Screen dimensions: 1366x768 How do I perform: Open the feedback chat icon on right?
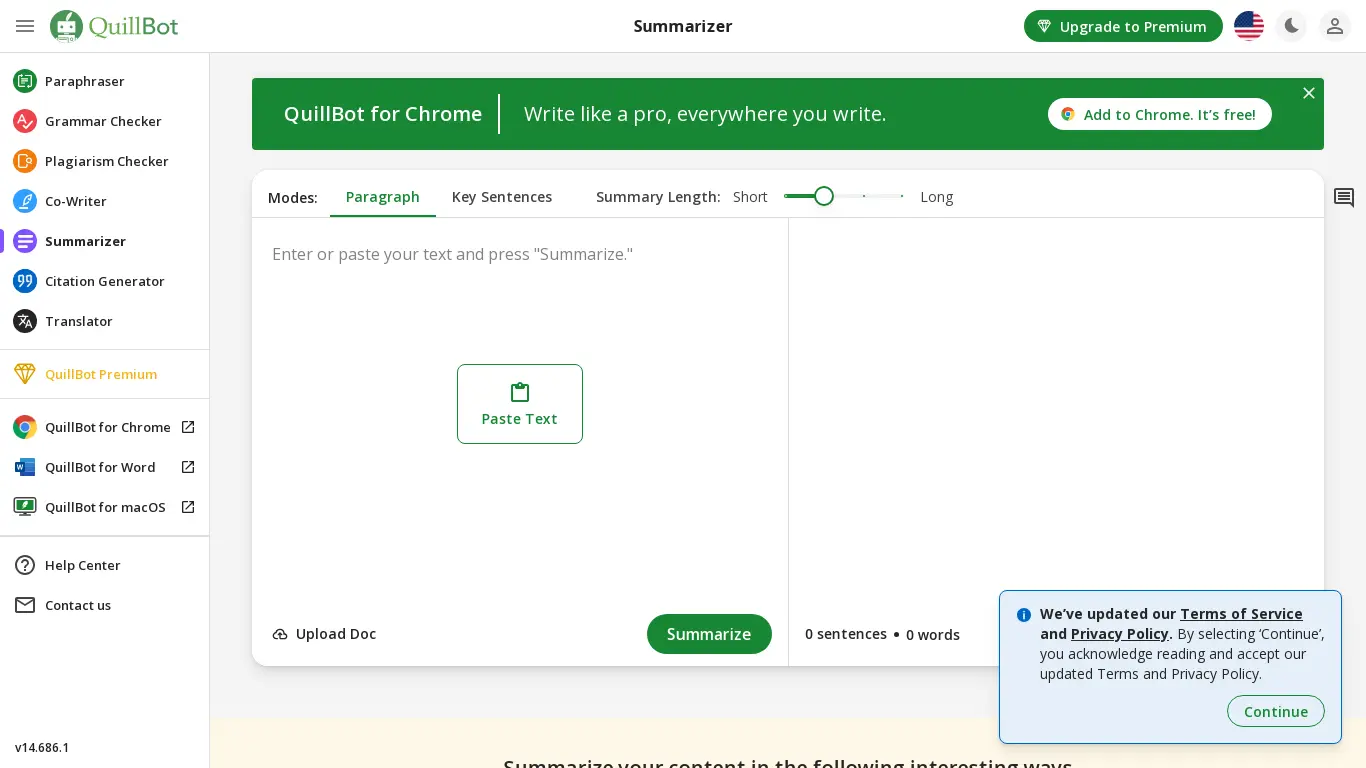(x=1344, y=198)
